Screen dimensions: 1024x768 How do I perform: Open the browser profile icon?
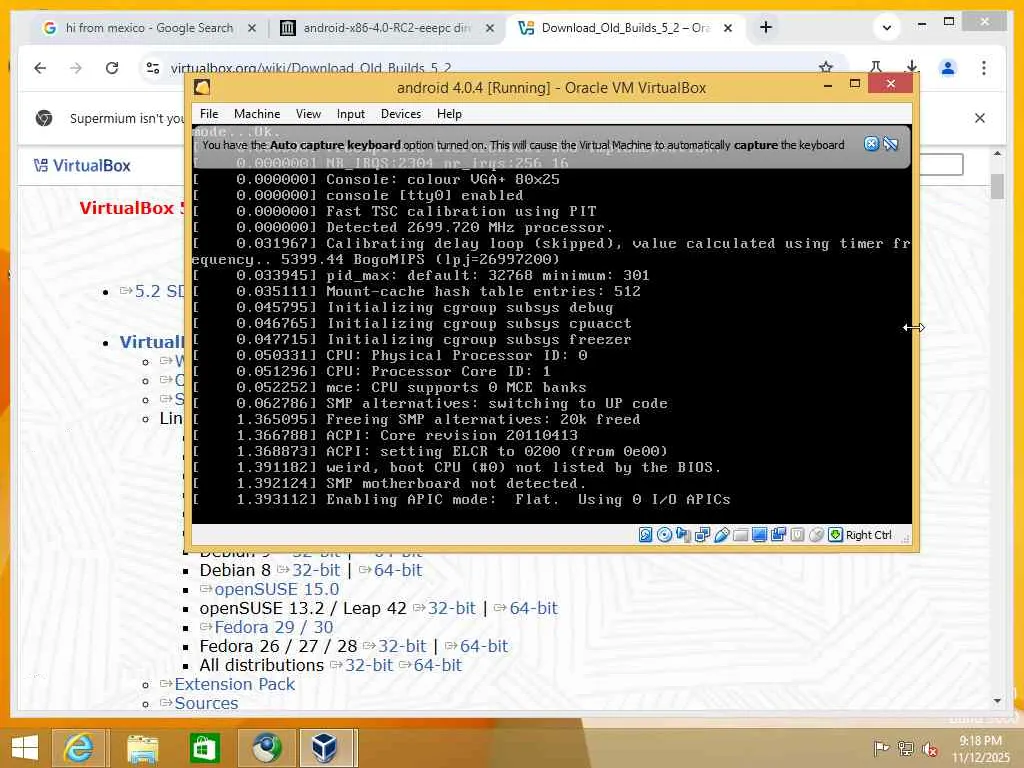pyautogui.click(x=948, y=67)
